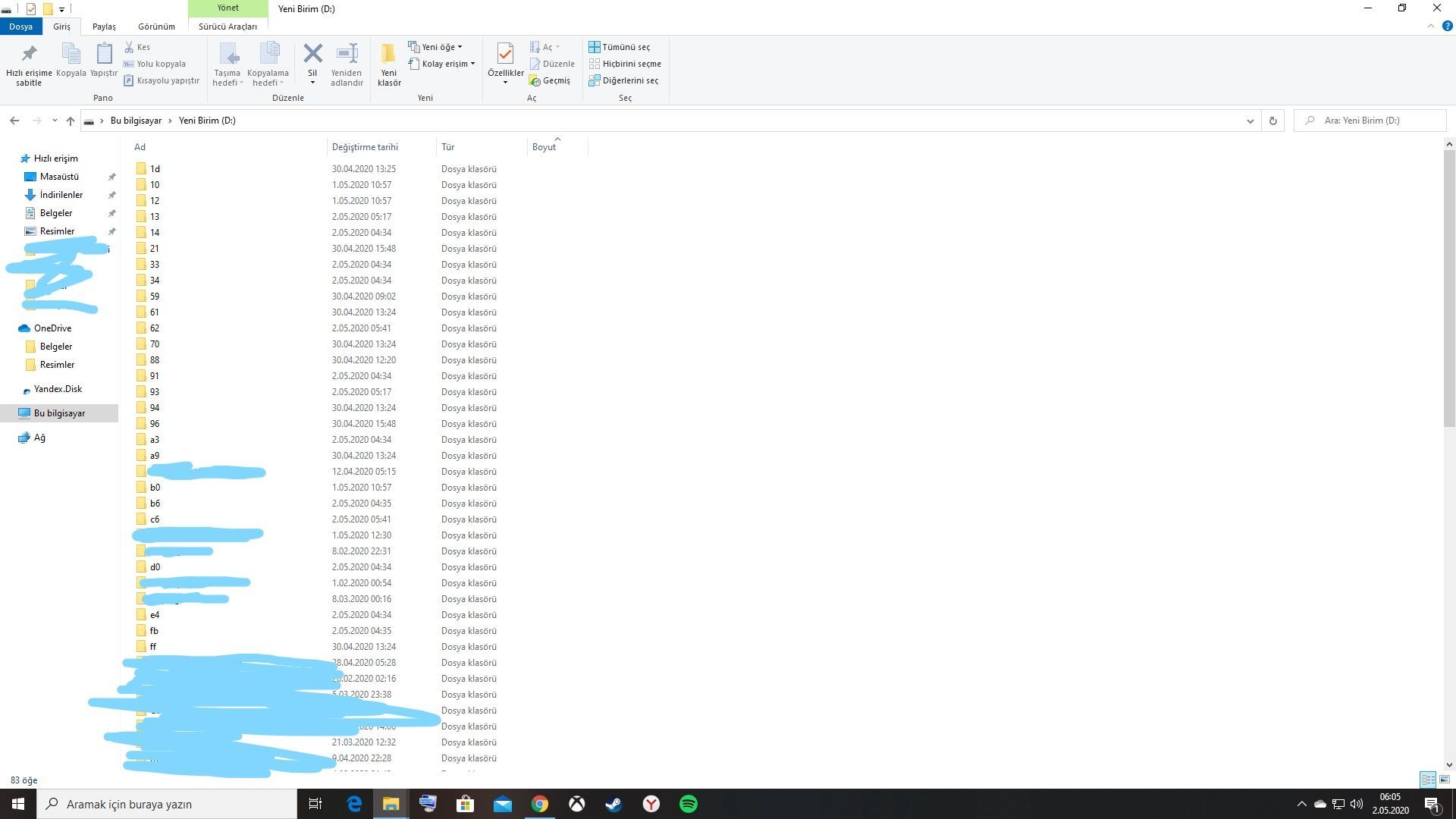Image resolution: width=1456 pixels, height=819 pixels.
Task: Click the Yeniden adlandır (rename) icon
Action: click(347, 55)
